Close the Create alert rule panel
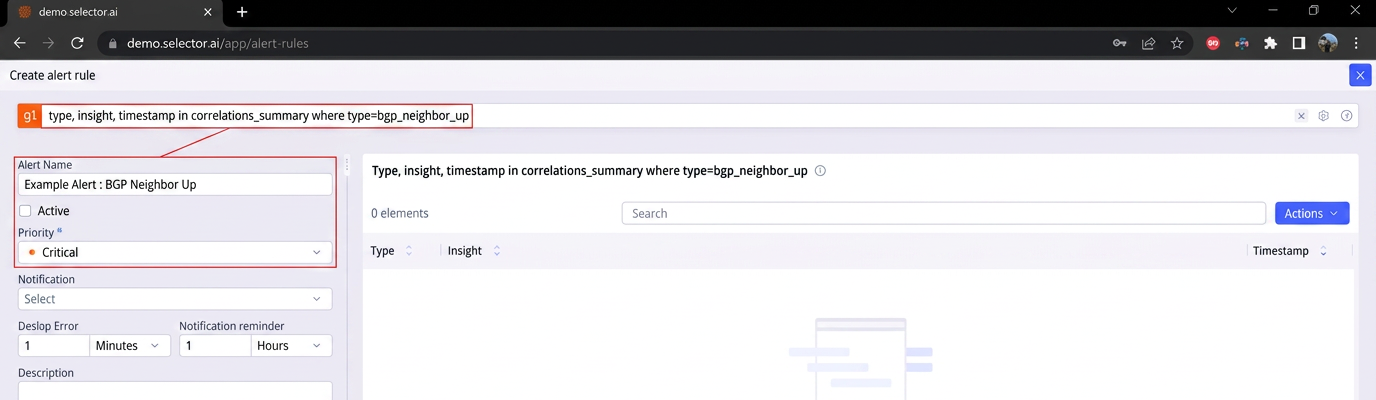Viewport: 1376px width, 400px height. (1359, 75)
